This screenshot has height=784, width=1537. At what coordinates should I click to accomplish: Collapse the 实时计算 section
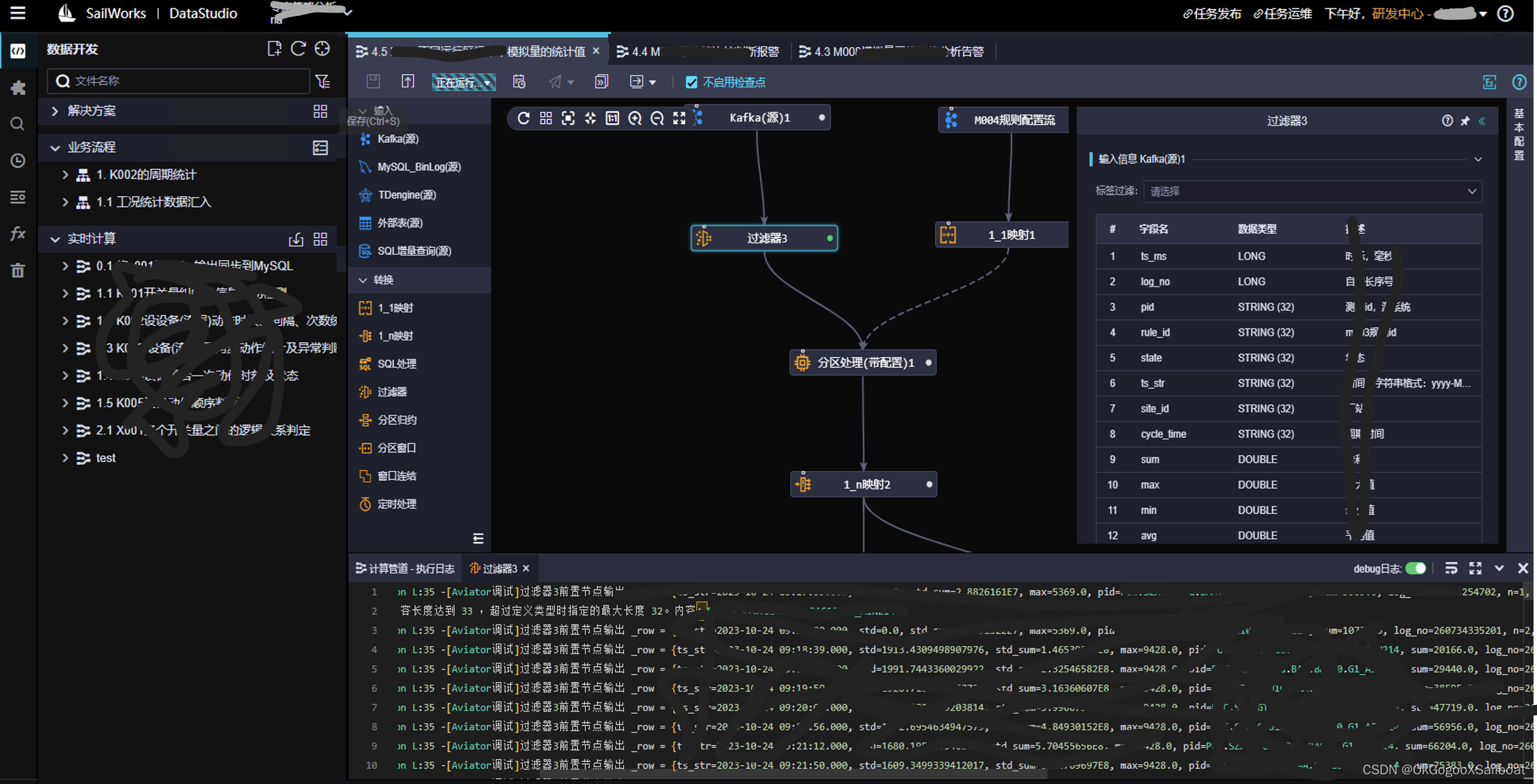click(55, 239)
